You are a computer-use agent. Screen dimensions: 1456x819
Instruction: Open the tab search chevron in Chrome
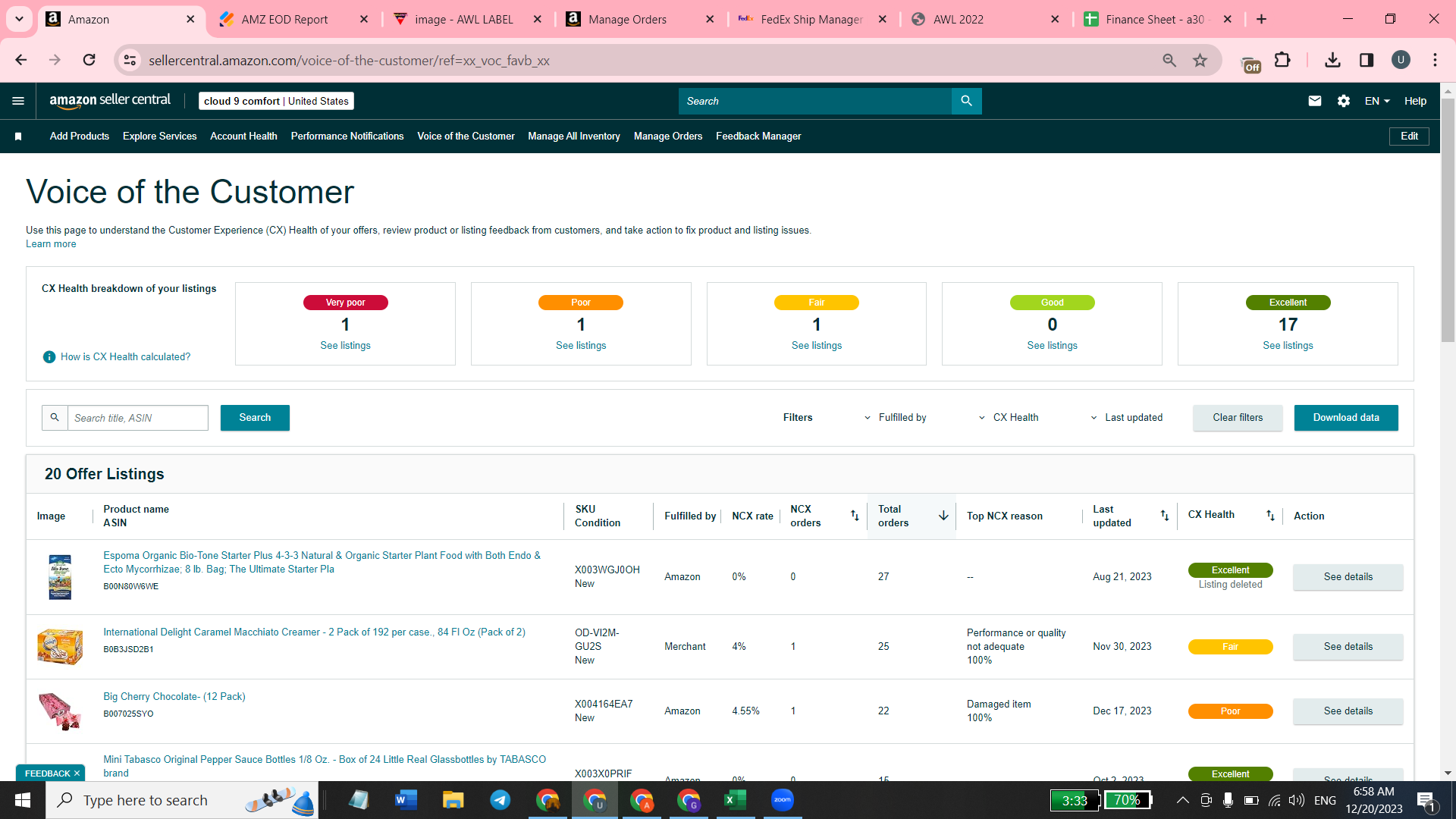pos(19,19)
